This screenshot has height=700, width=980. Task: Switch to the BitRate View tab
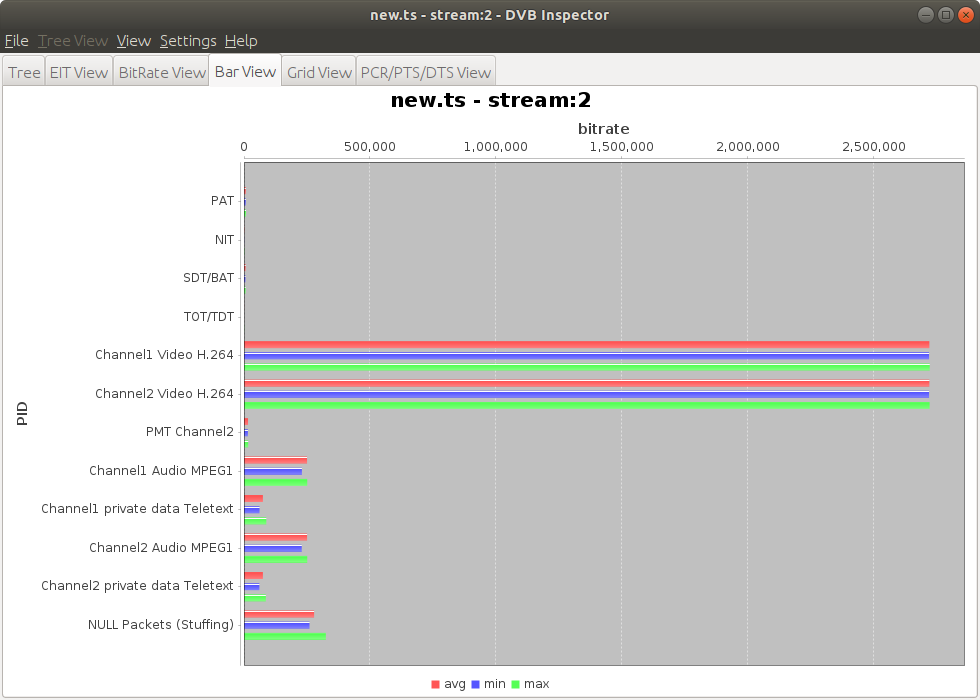162,72
